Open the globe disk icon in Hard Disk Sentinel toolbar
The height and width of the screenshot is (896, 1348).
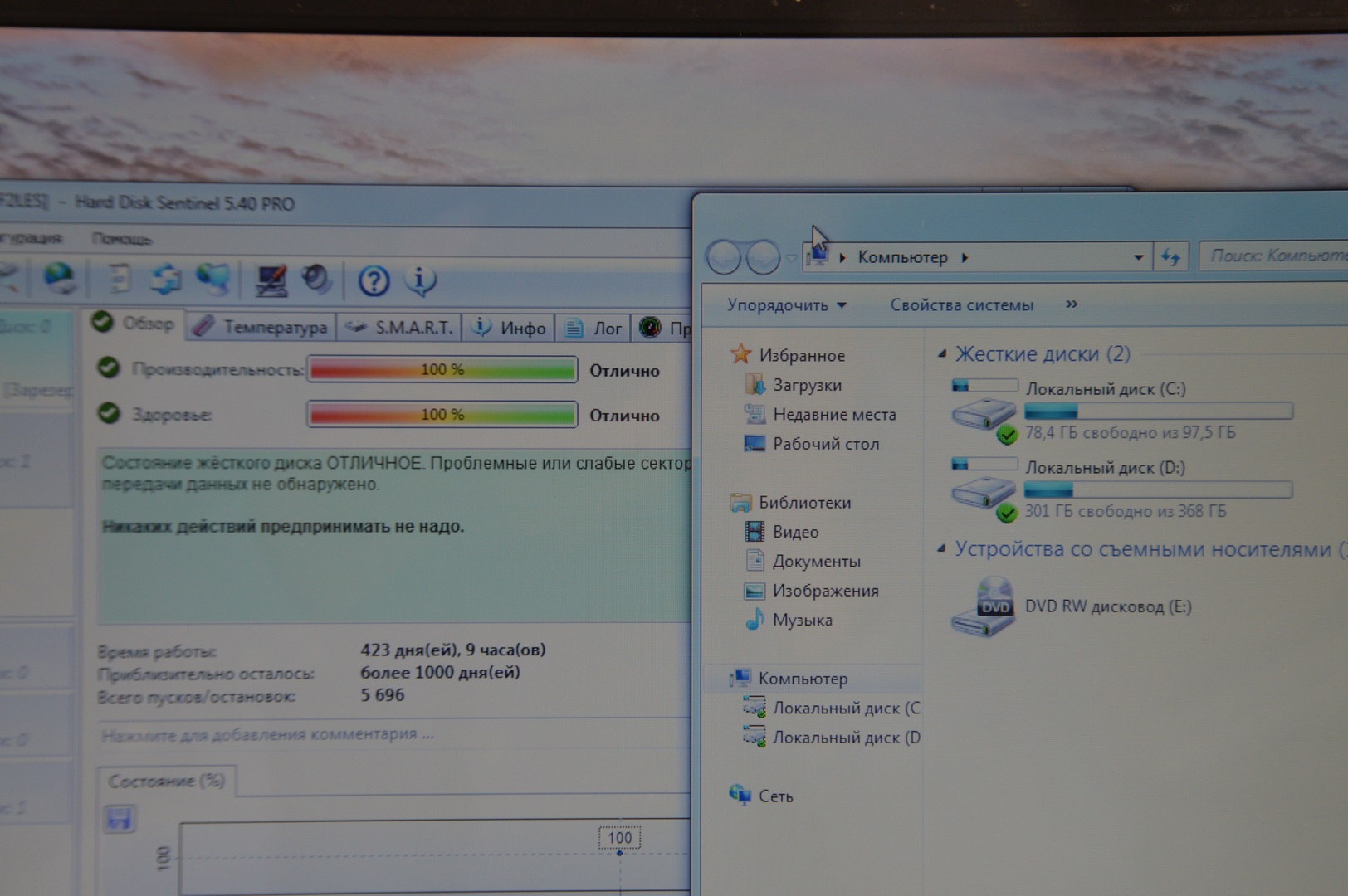click(x=60, y=280)
